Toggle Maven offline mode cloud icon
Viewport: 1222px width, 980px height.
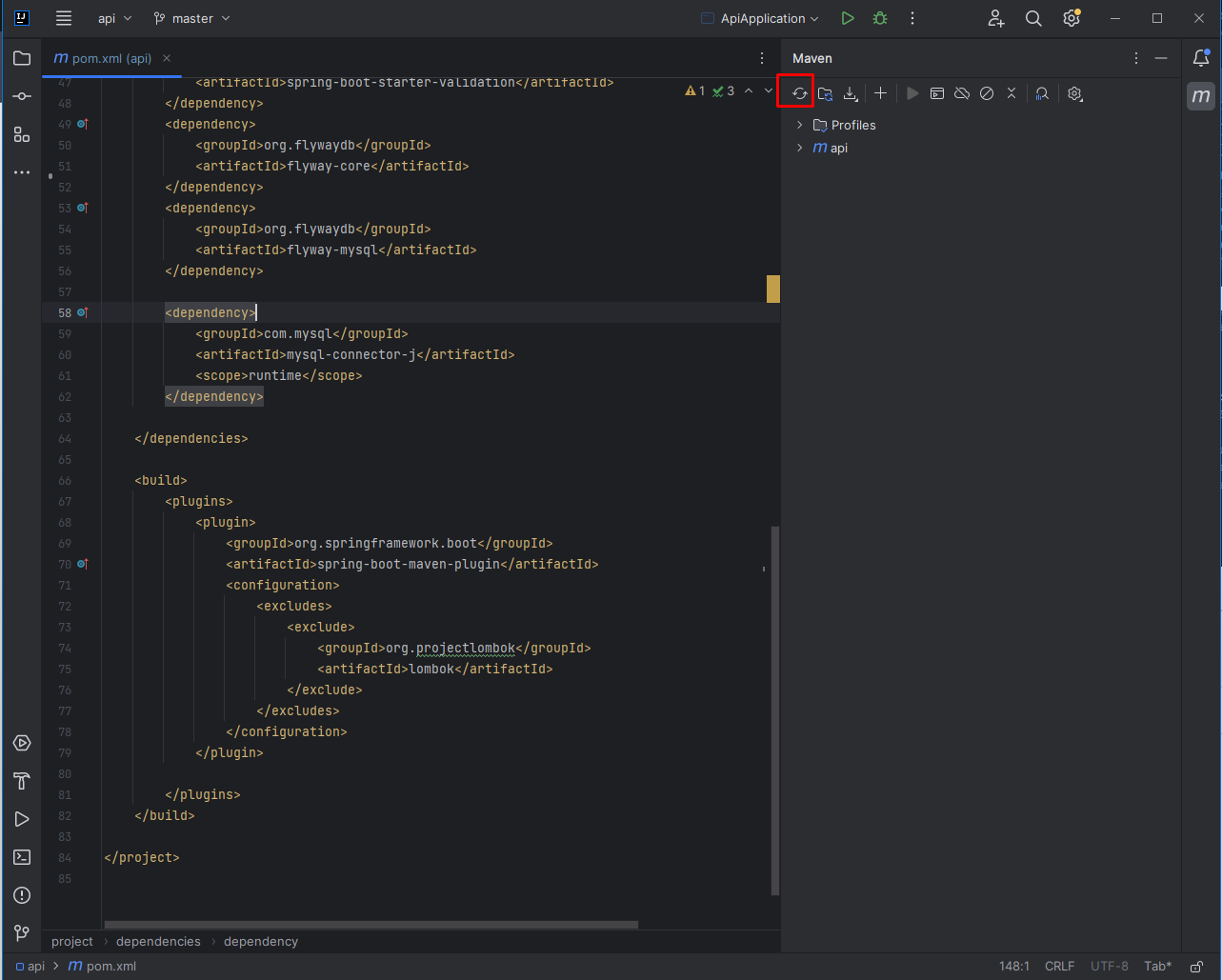click(962, 93)
